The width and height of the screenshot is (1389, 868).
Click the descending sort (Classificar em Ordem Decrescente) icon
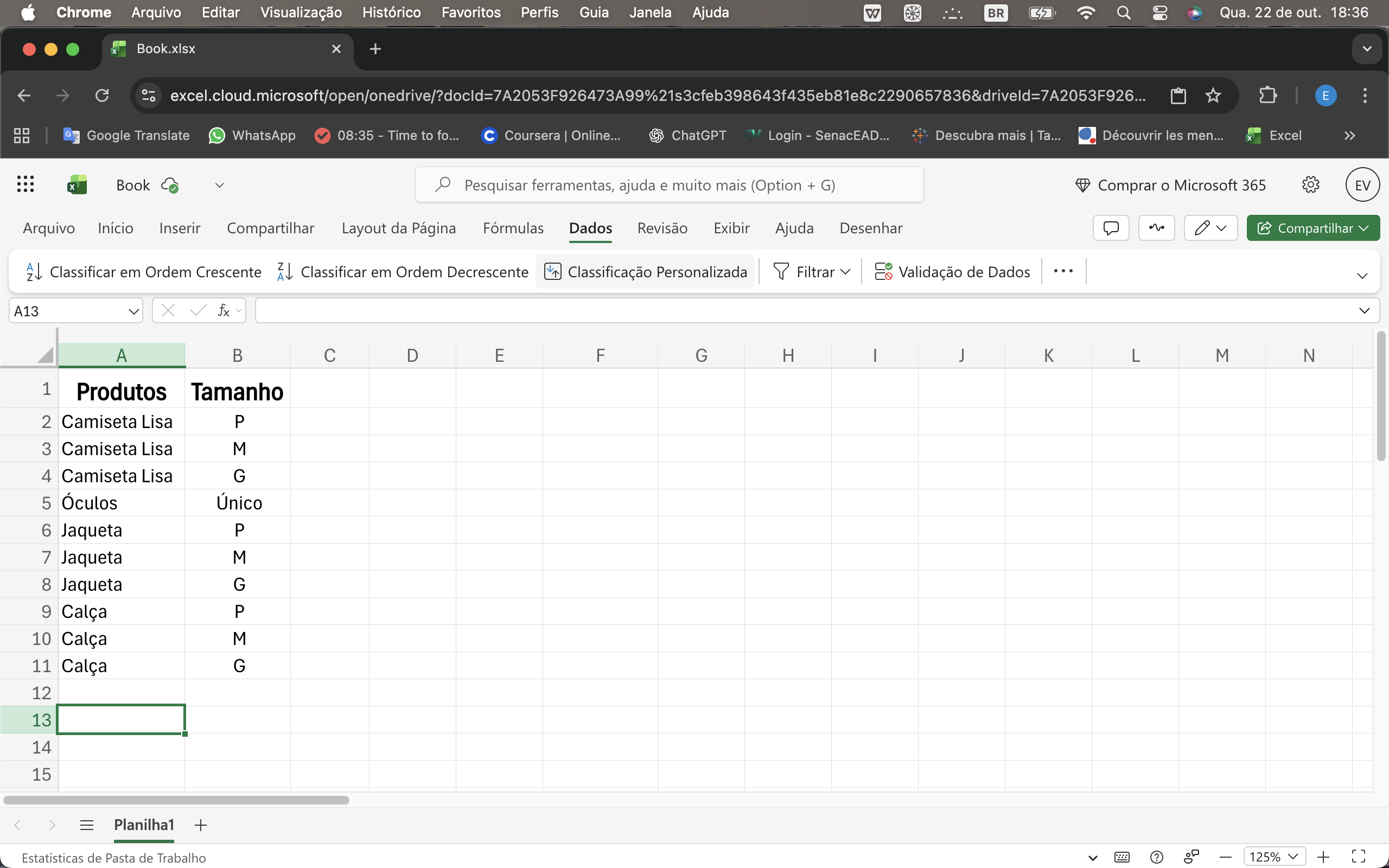coord(285,272)
